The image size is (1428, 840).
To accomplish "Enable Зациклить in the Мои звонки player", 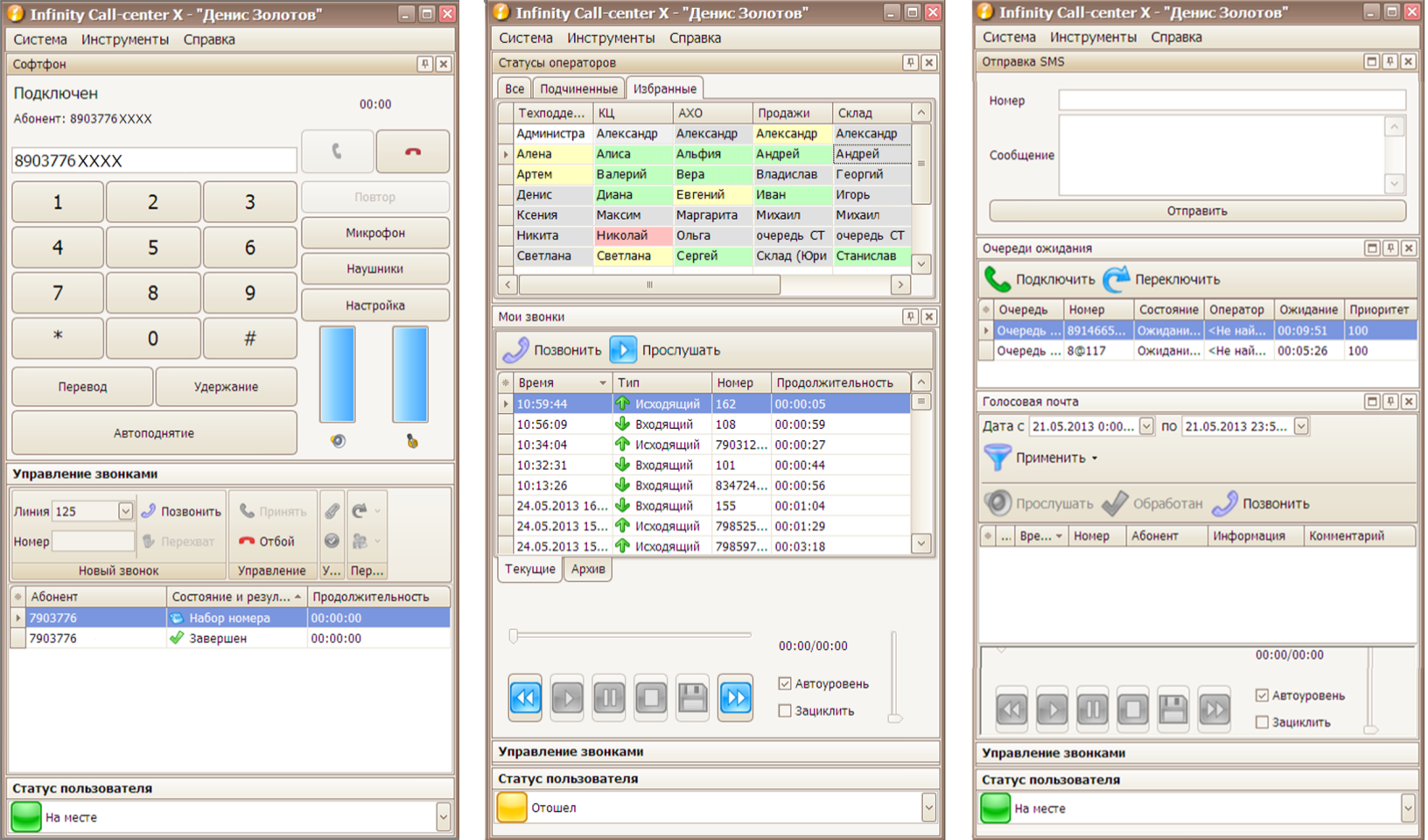I will coord(785,710).
